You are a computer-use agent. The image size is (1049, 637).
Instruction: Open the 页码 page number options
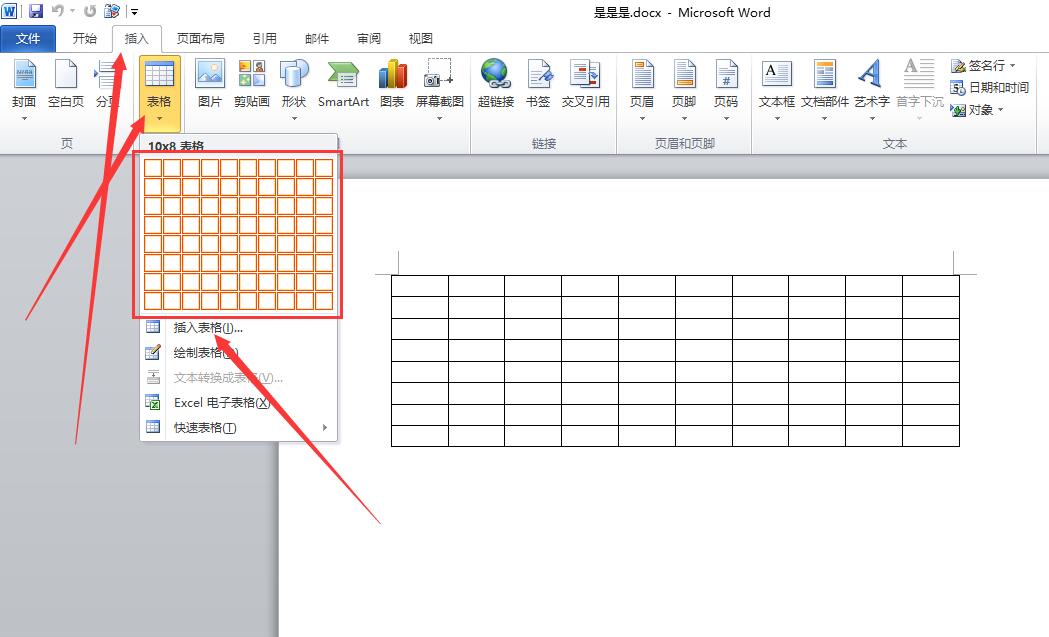pos(726,84)
